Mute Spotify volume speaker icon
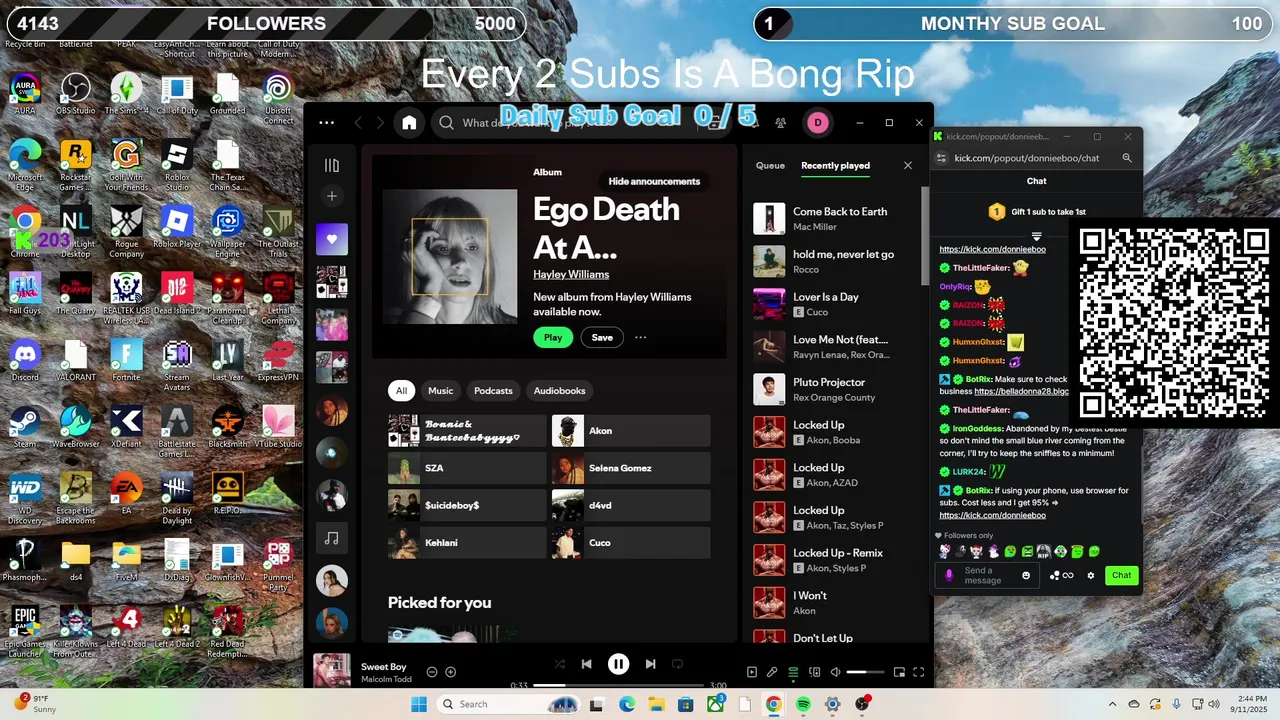 click(x=835, y=672)
